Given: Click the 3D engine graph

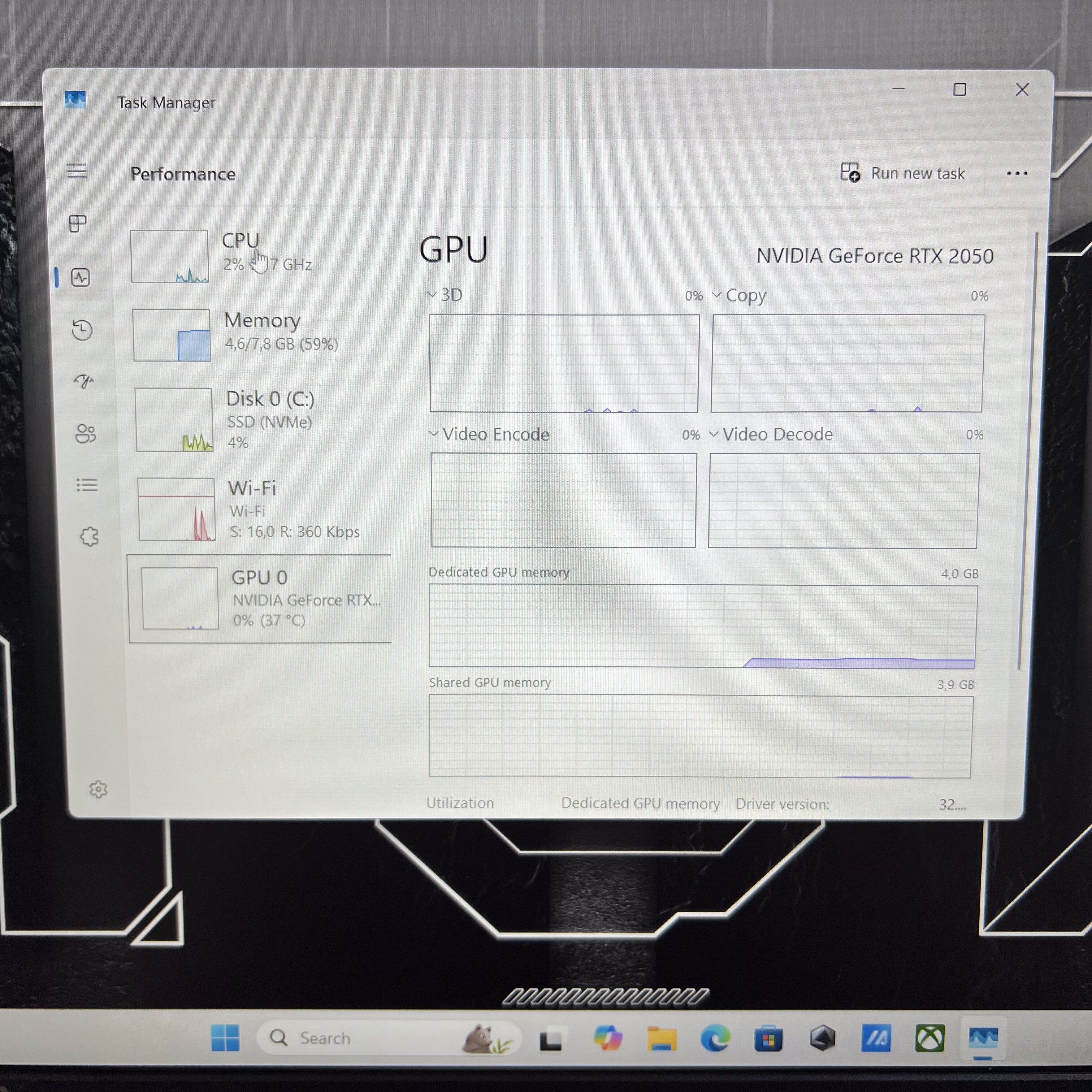Looking at the screenshot, I should [564, 363].
